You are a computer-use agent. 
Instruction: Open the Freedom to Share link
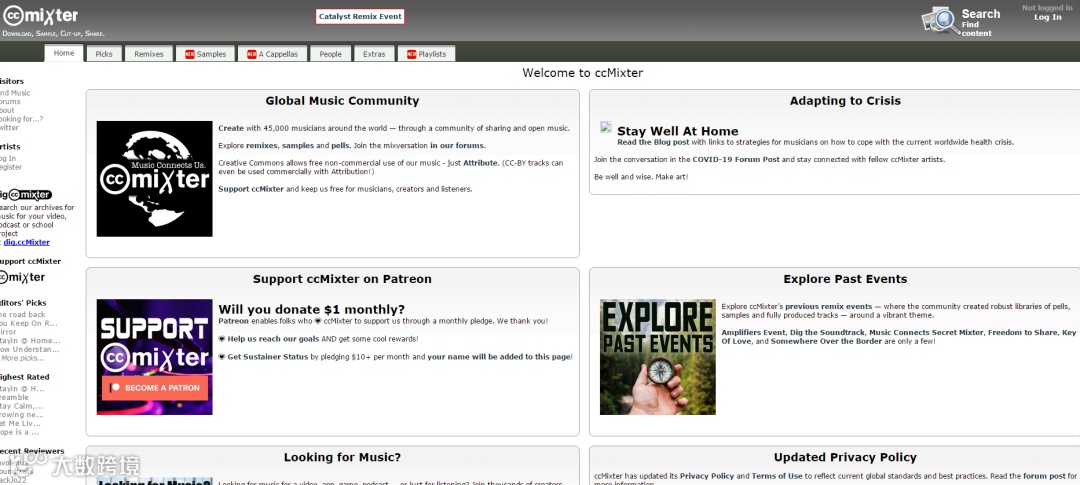click(1023, 332)
